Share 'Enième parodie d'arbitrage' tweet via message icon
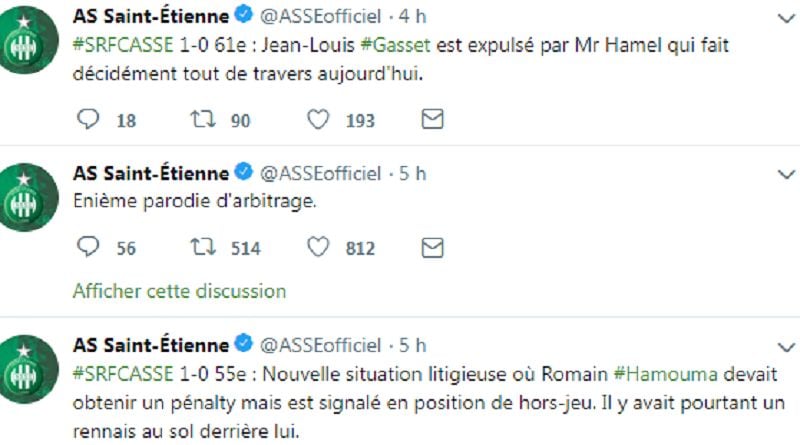800x445 pixels. [432, 248]
